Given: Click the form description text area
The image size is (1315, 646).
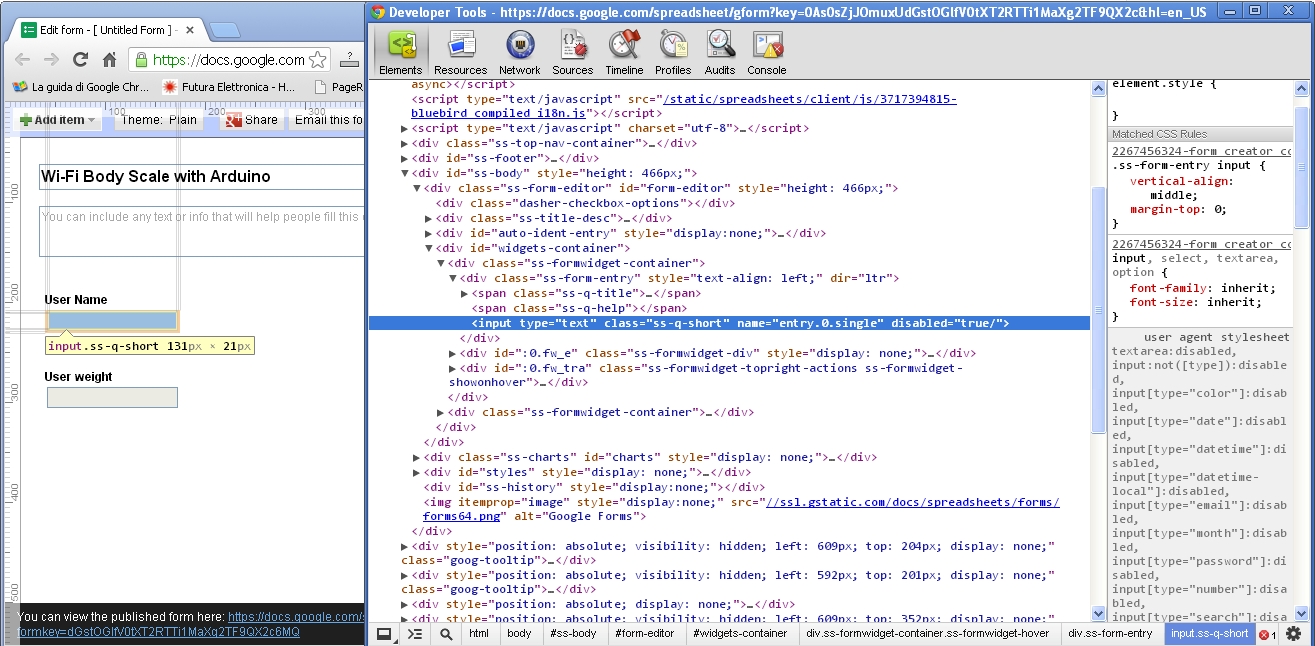Looking at the screenshot, I should tap(202, 231).
